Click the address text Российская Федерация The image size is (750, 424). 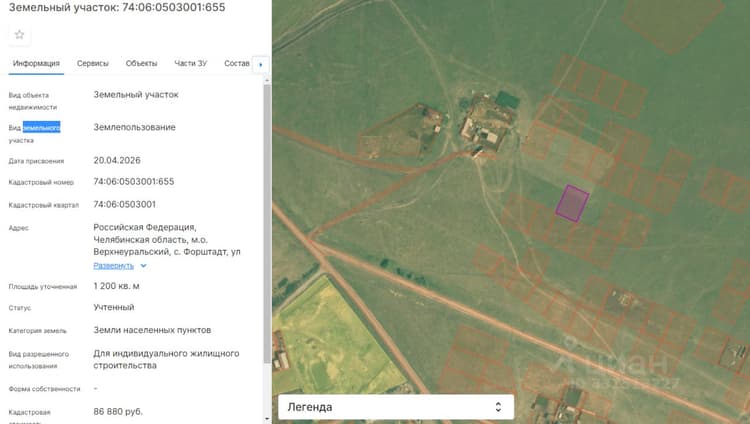point(144,227)
